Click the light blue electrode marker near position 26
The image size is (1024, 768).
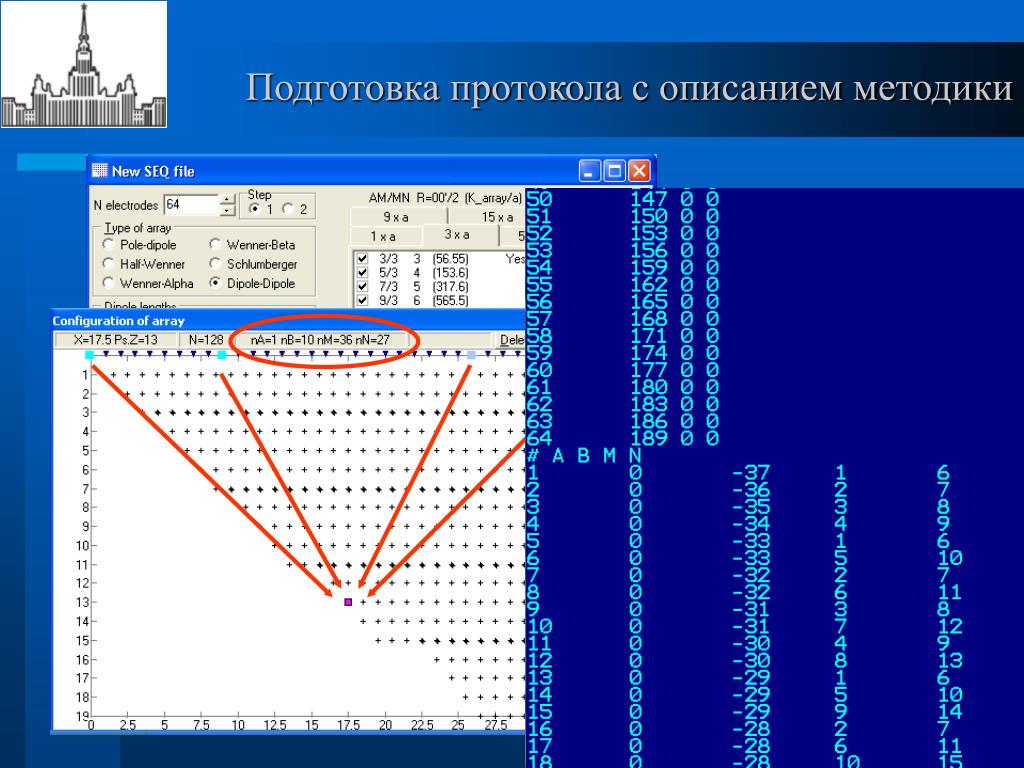[x=472, y=355]
